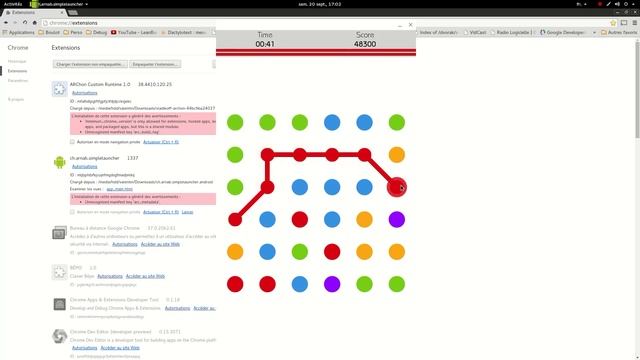Open the Applications shortcut in bookmarks bar

pyautogui.click(x=19, y=32)
